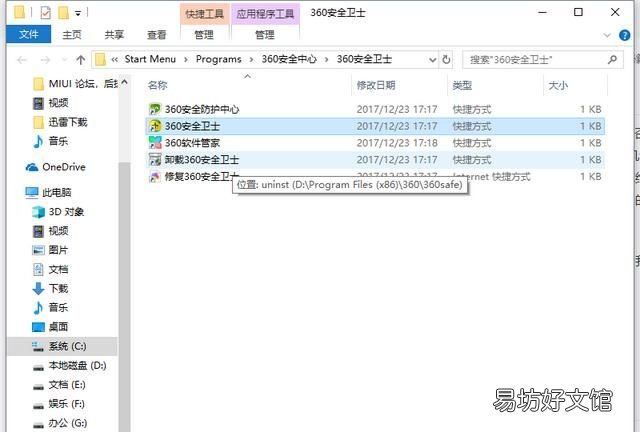
Task: Open the quick access toolbar dropdown arrow
Action: click(x=78, y=13)
